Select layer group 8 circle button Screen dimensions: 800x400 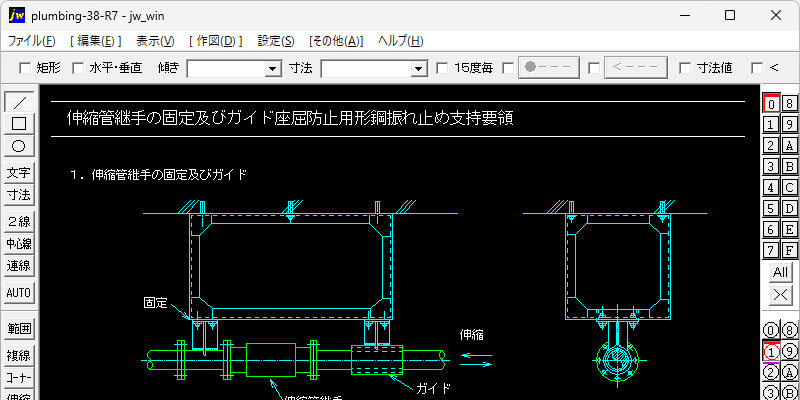789,330
